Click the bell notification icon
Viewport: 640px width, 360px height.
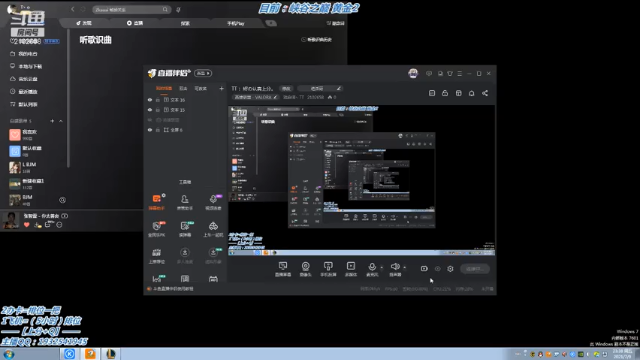pos(471,93)
